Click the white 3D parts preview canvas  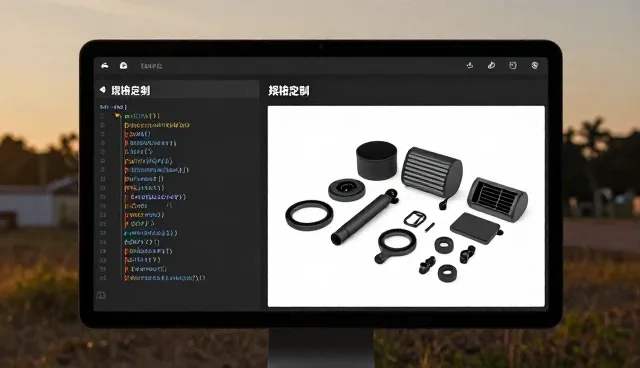pos(406,206)
